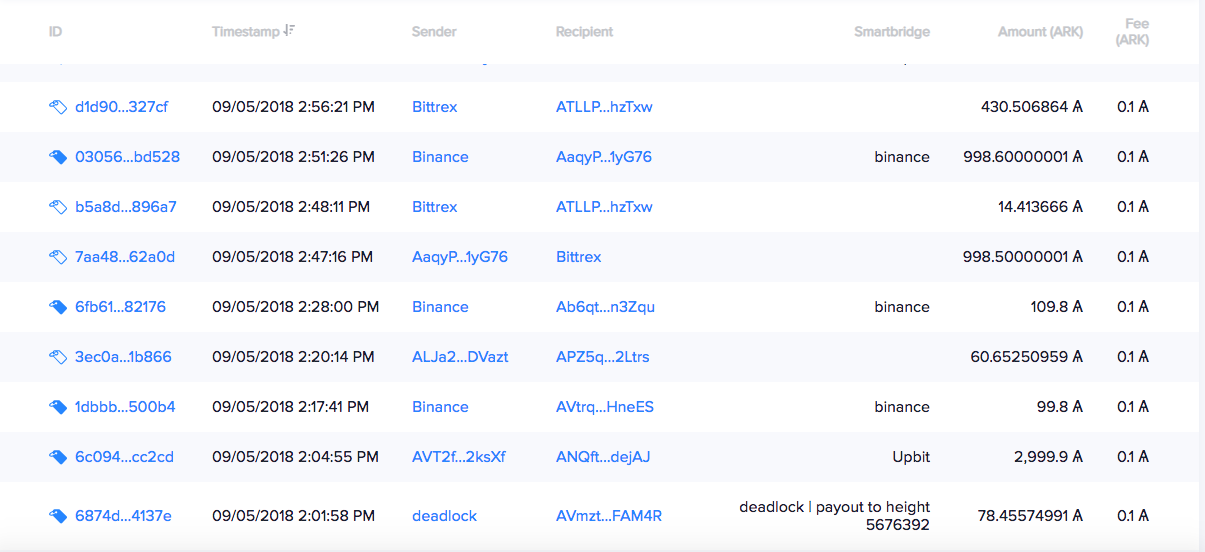Open transaction 6874d...4137e
Image resolution: width=1205 pixels, height=552 pixels.
[123, 516]
